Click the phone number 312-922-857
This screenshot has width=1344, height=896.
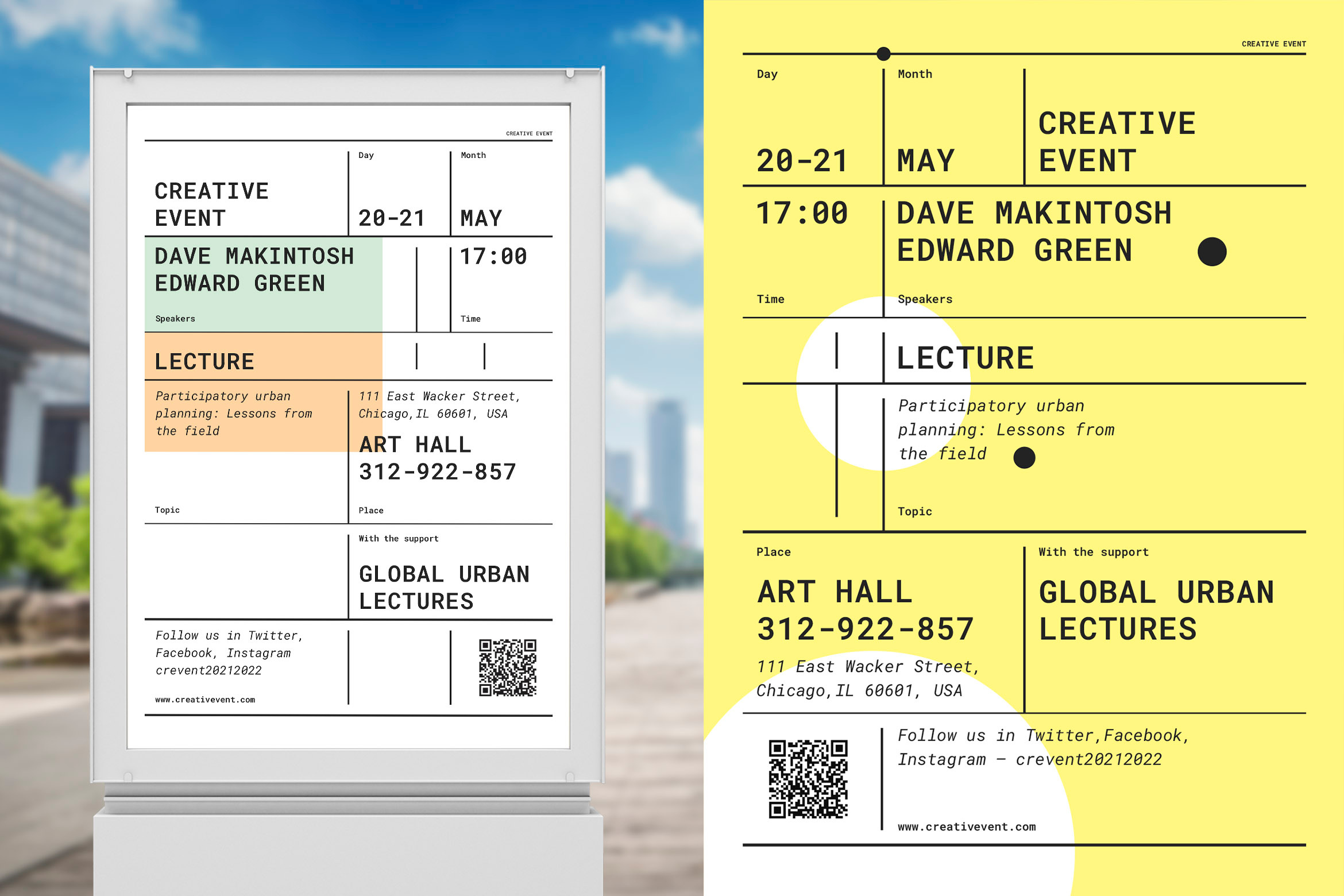click(866, 629)
